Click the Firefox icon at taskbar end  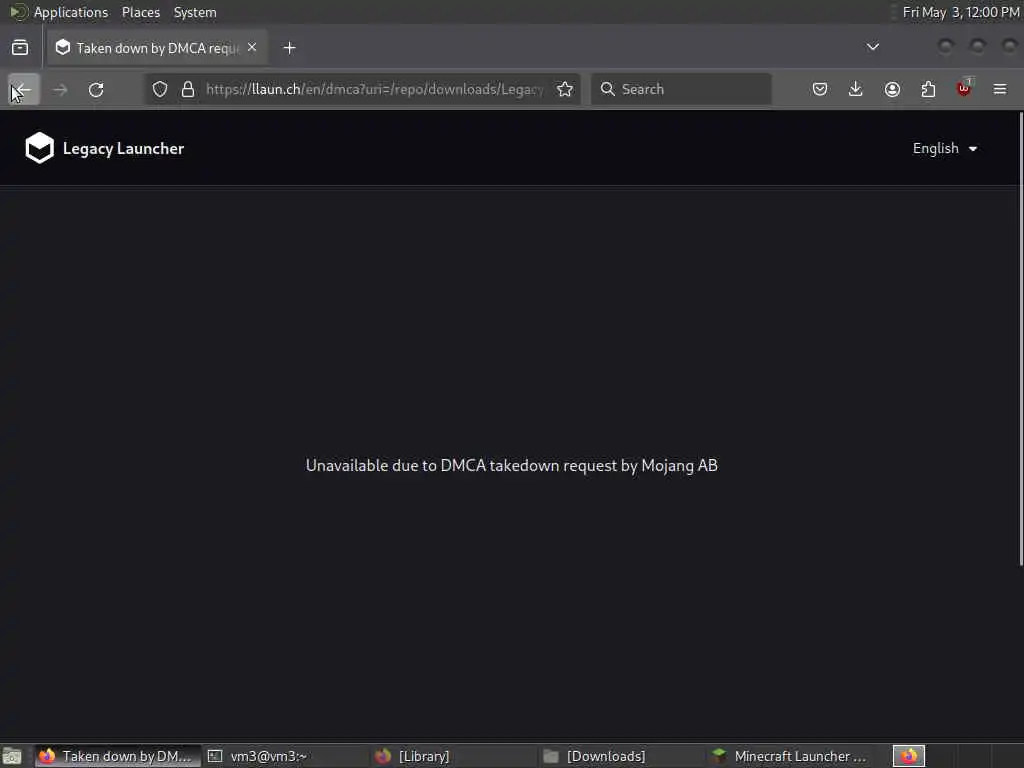click(909, 756)
